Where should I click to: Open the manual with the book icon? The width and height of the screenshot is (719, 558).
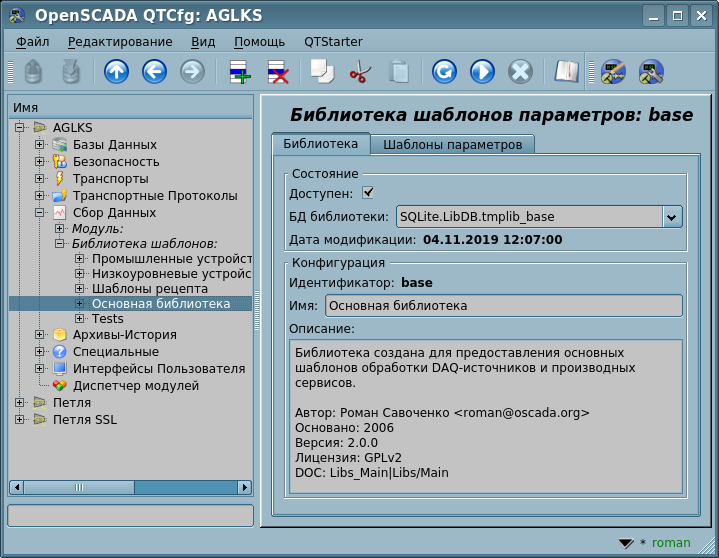pos(567,72)
